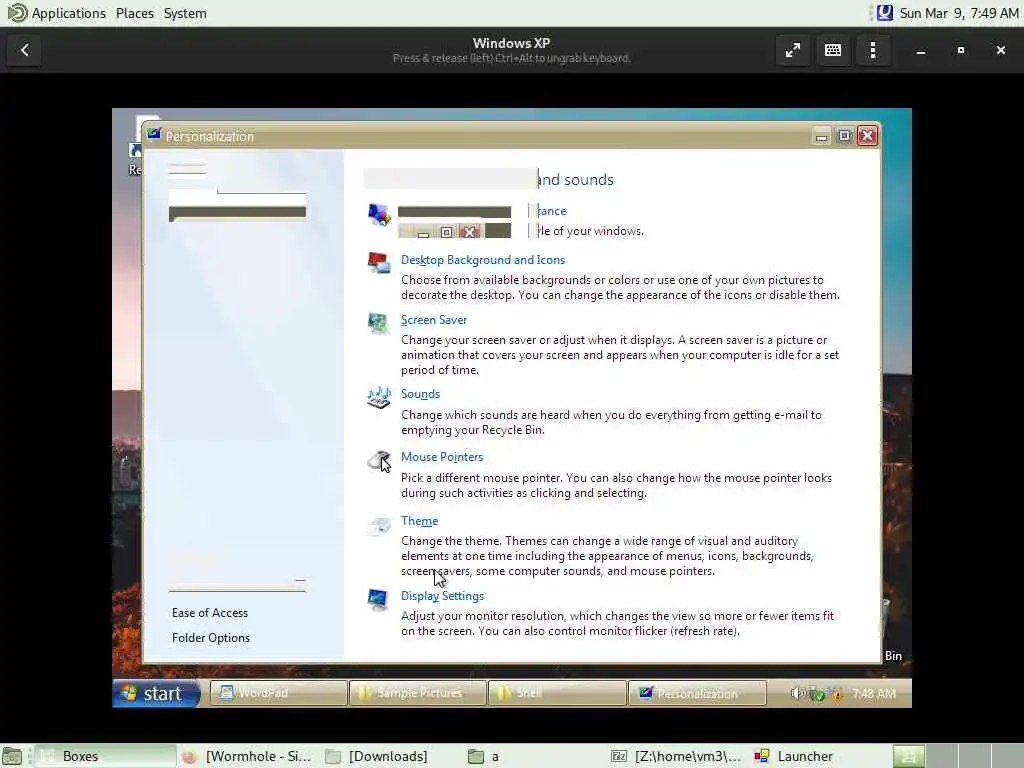Open Display Settings link

442,596
